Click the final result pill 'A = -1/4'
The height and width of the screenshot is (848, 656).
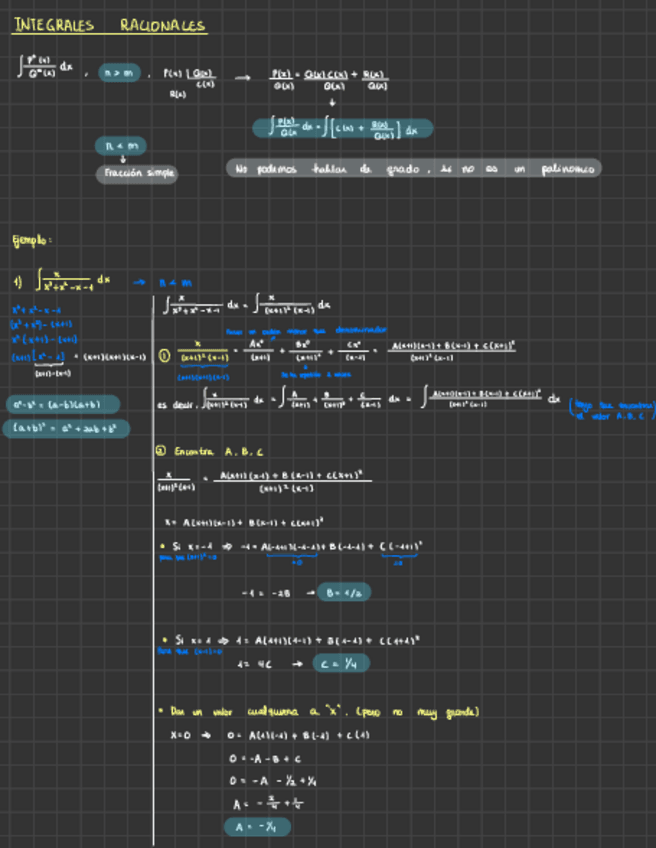tap(257, 827)
